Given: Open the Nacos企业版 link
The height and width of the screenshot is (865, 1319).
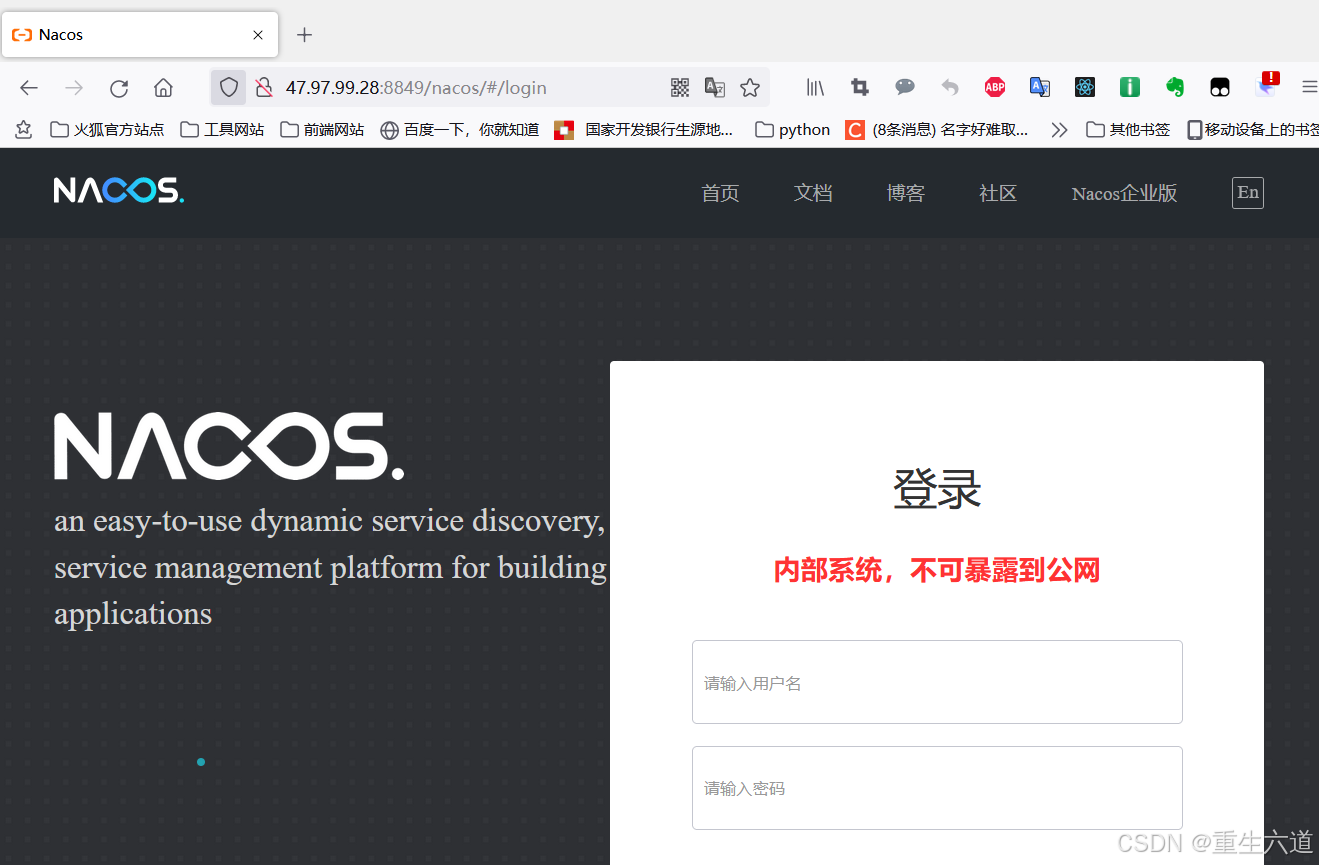Looking at the screenshot, I should click(x=1125, y=193).
